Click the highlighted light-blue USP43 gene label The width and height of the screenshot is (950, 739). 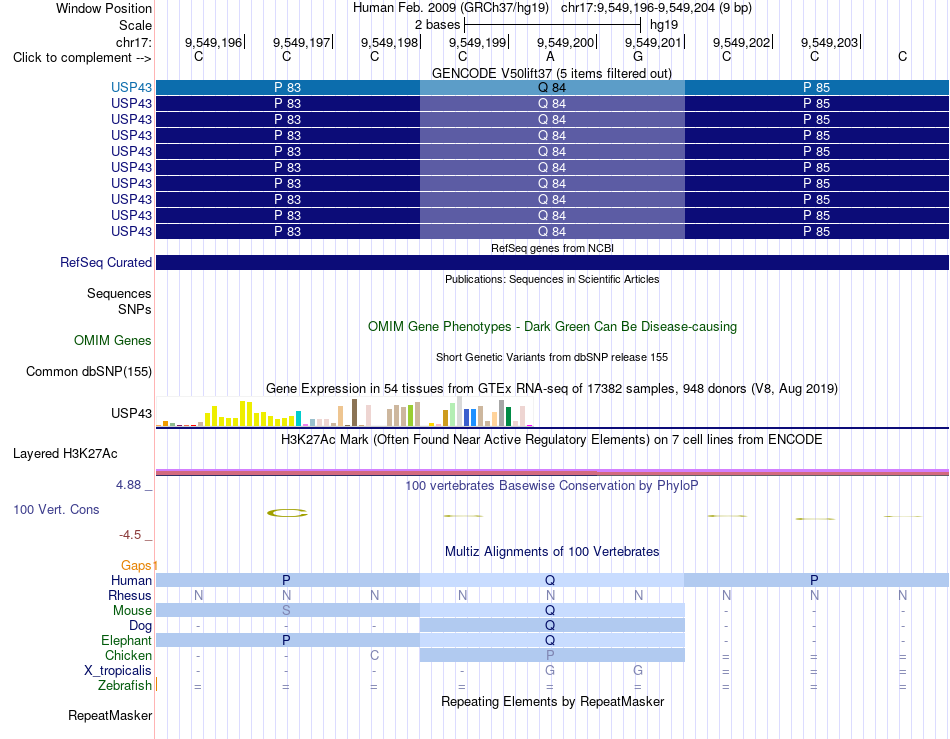131,87
